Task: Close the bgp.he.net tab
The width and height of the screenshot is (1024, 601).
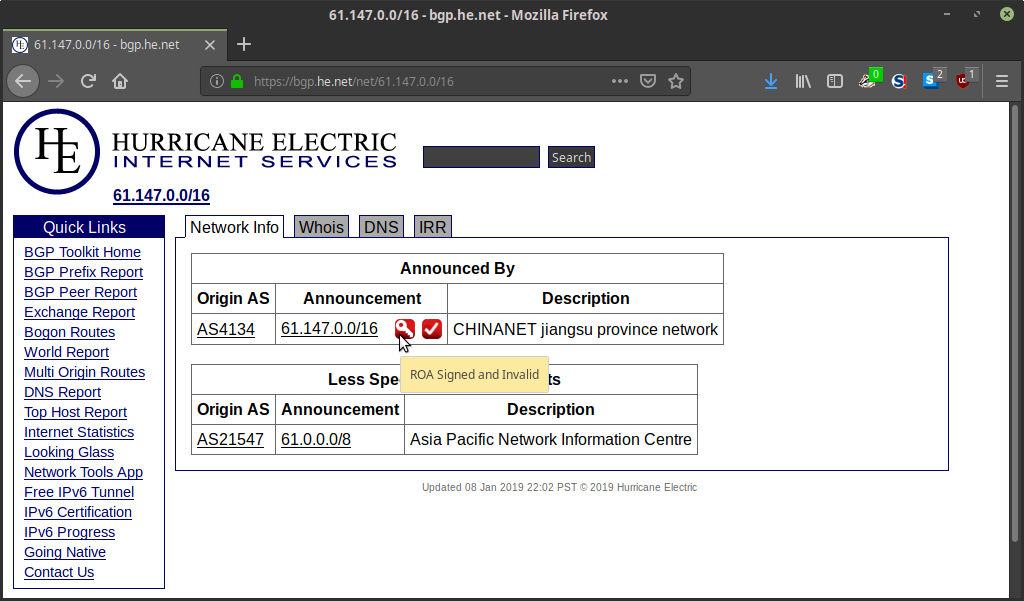Action: (x=210, y=44)
